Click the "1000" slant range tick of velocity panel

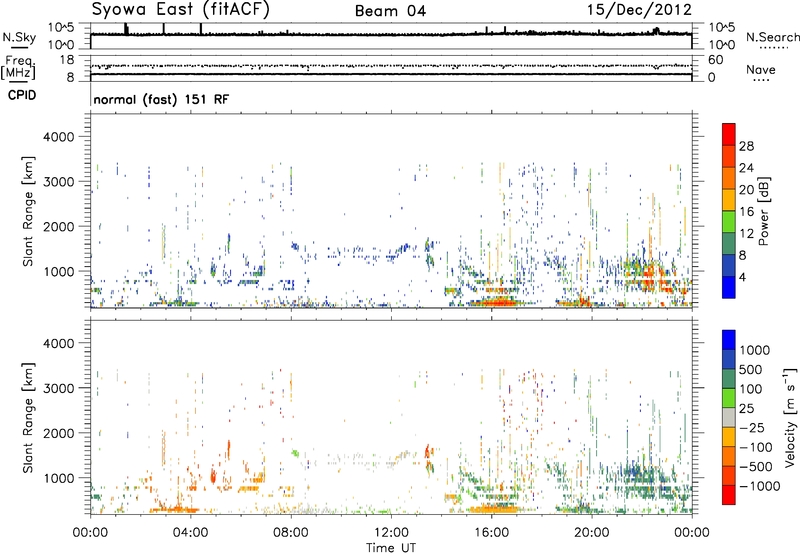[59, 478]
